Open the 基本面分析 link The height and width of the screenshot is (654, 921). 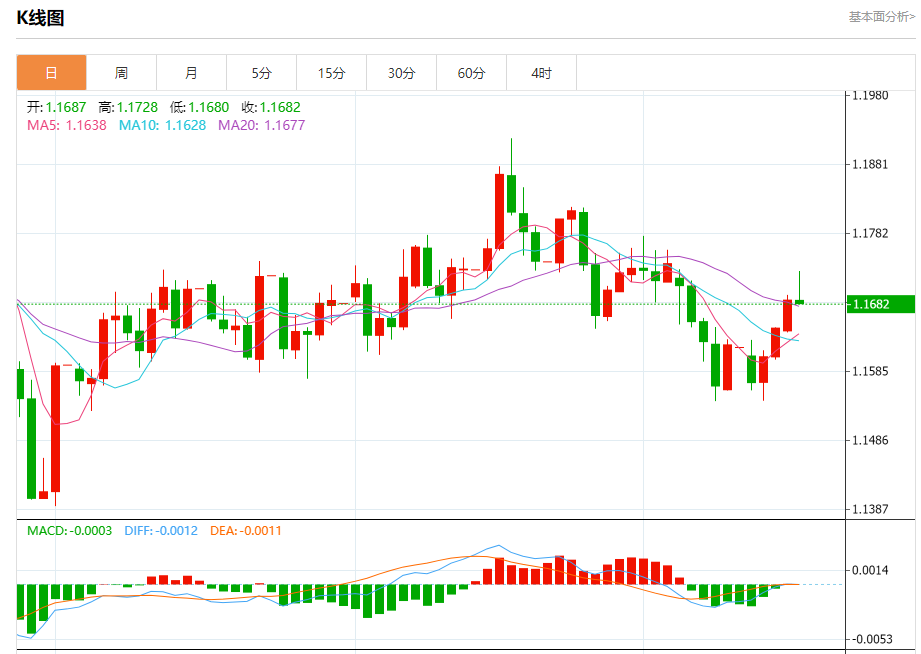click(x=880, y=16)
